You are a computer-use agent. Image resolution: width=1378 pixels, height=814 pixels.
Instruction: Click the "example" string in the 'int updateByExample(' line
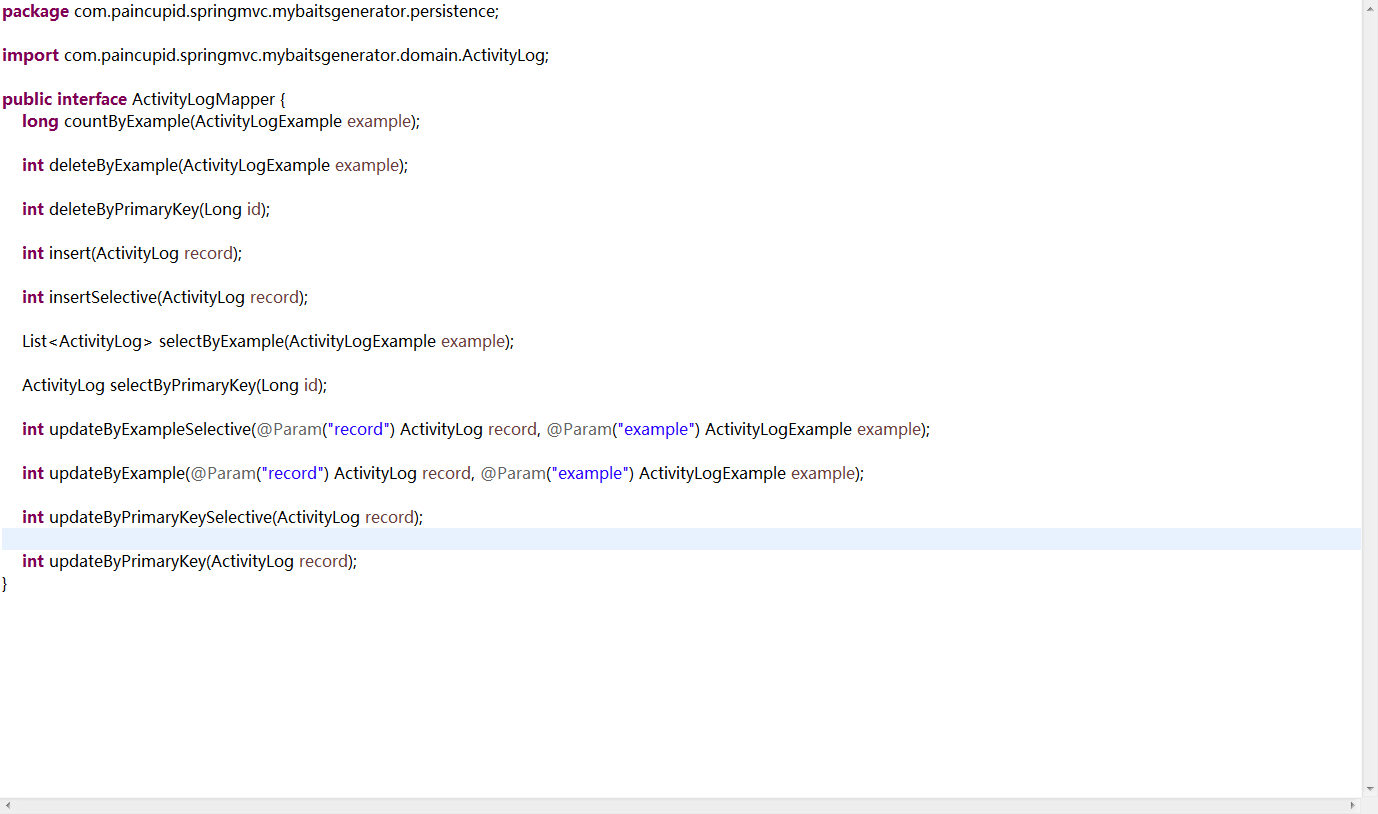pyautogui.click(x=591, y=474)
